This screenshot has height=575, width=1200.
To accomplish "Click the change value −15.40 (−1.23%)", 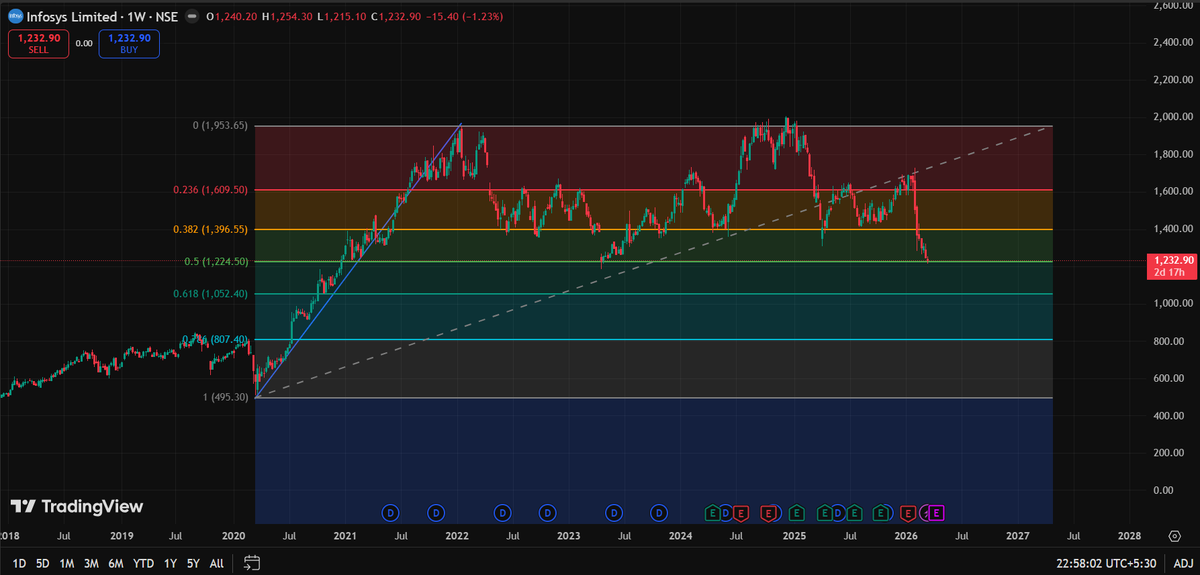I will point(465,17).
